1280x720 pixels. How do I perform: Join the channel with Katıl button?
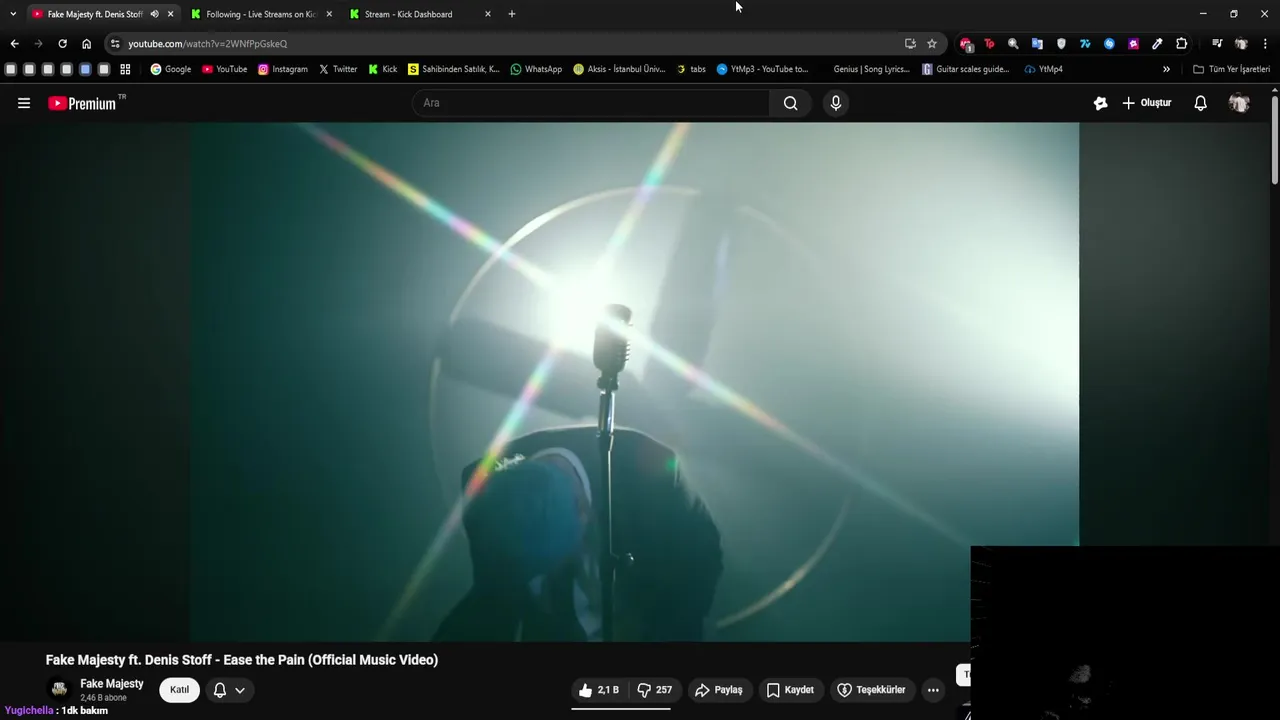click(x=179, y=690)
